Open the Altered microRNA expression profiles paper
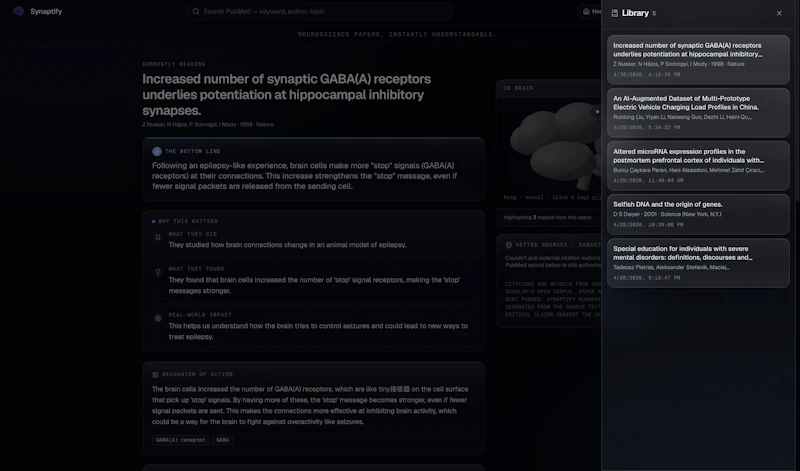The image size is (800, 471). (698, 166)
